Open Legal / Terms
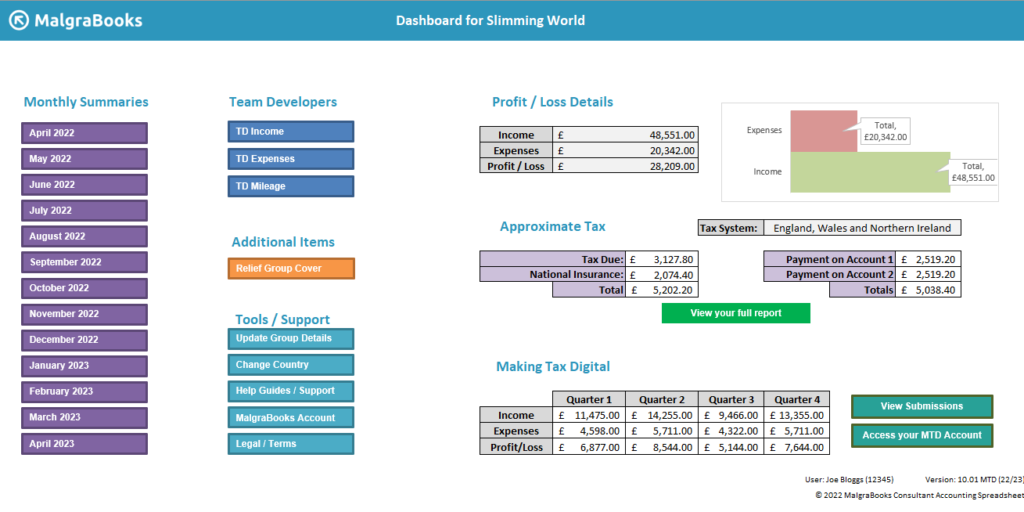The image size is (1024, 512). click(291, 443)
